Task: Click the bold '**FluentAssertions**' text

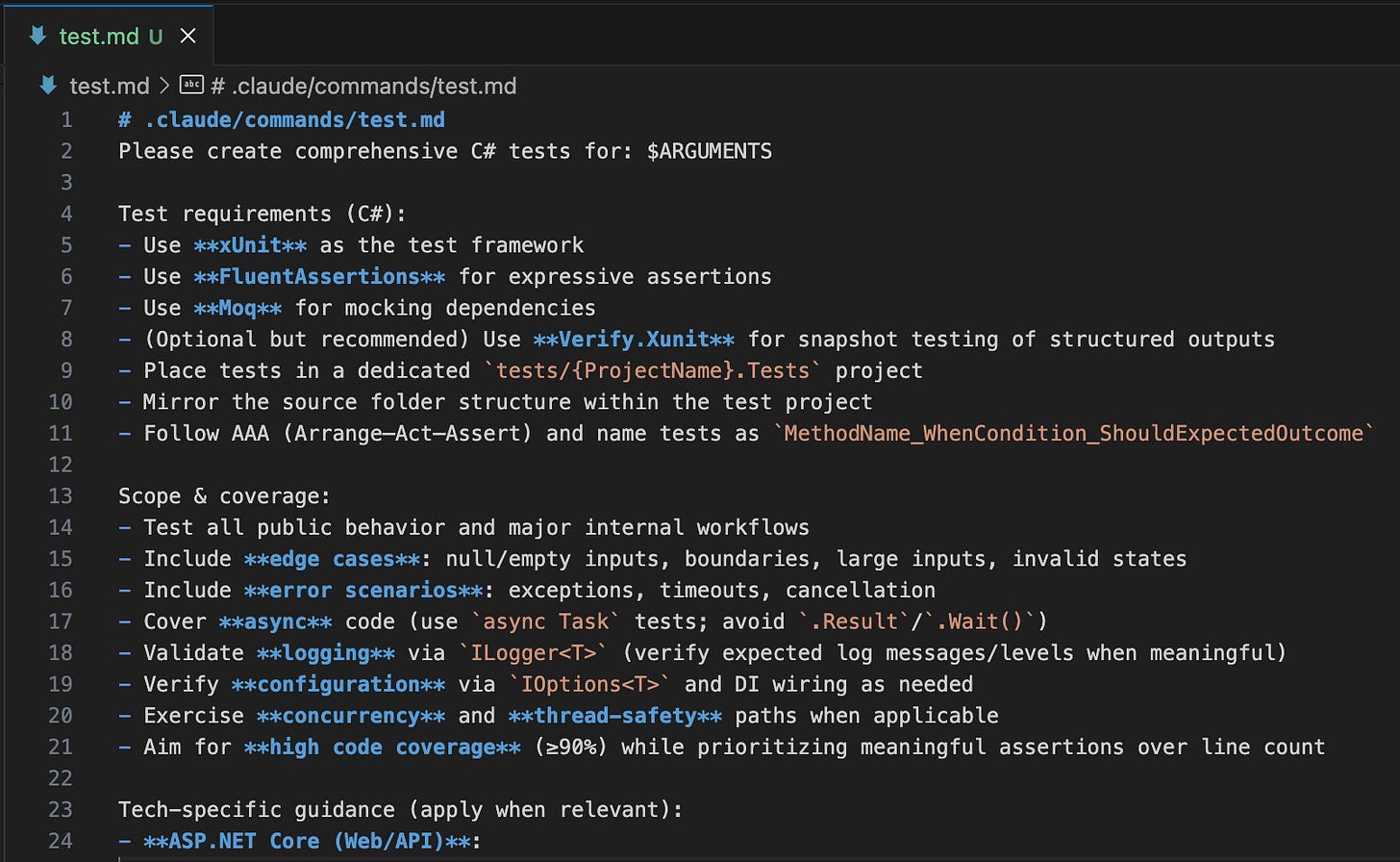Action: [319, 277]
